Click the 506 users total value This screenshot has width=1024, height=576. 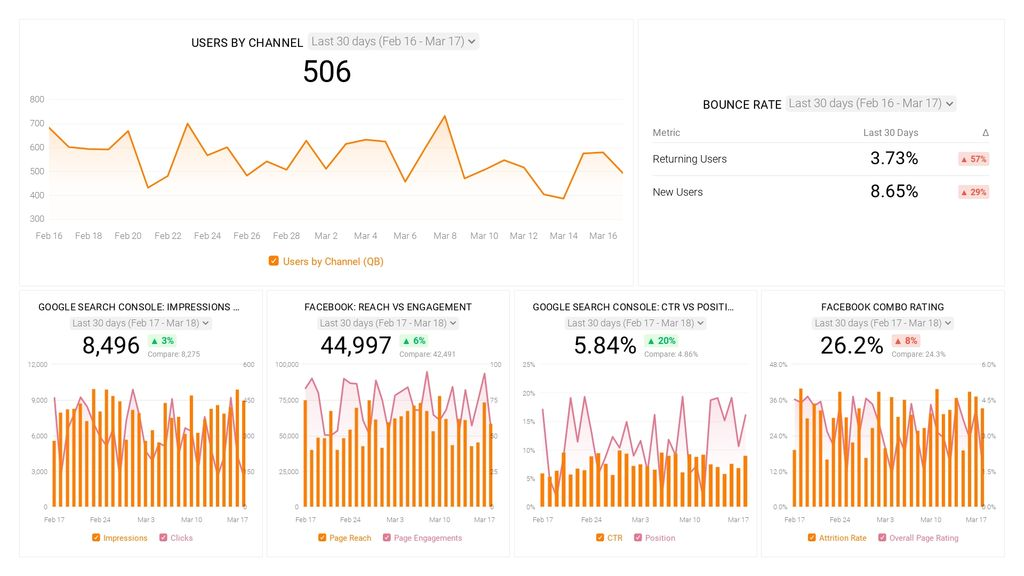(x=327, y=71)
